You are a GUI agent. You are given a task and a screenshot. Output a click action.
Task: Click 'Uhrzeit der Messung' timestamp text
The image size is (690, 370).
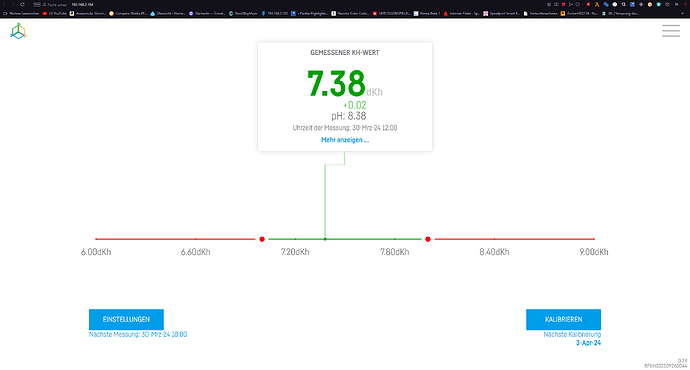pos(345,128)
